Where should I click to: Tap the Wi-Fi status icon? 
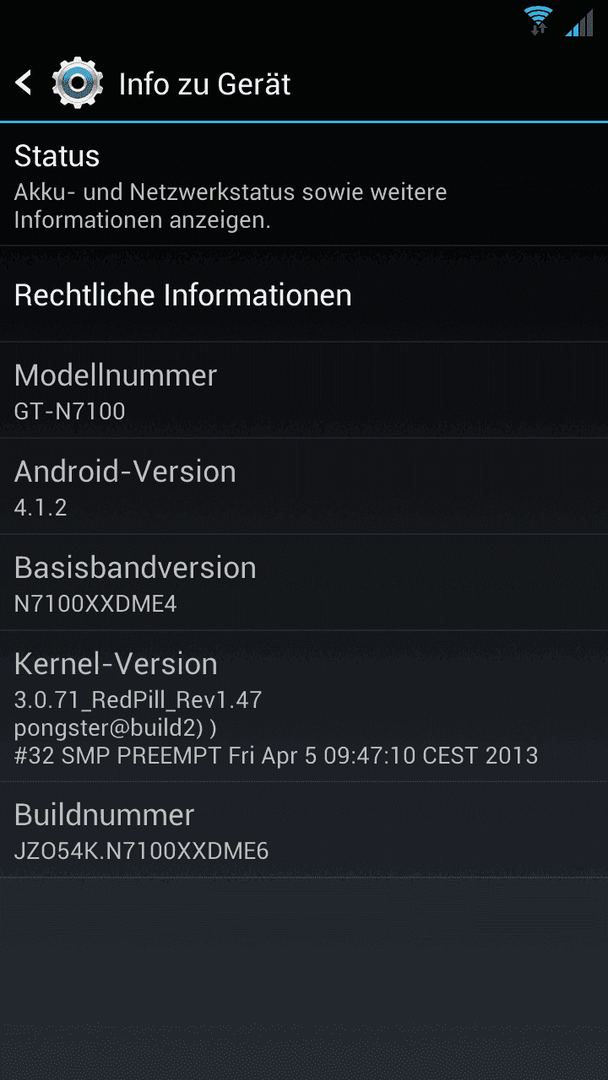pyautogui.click(x=538, y=21)
